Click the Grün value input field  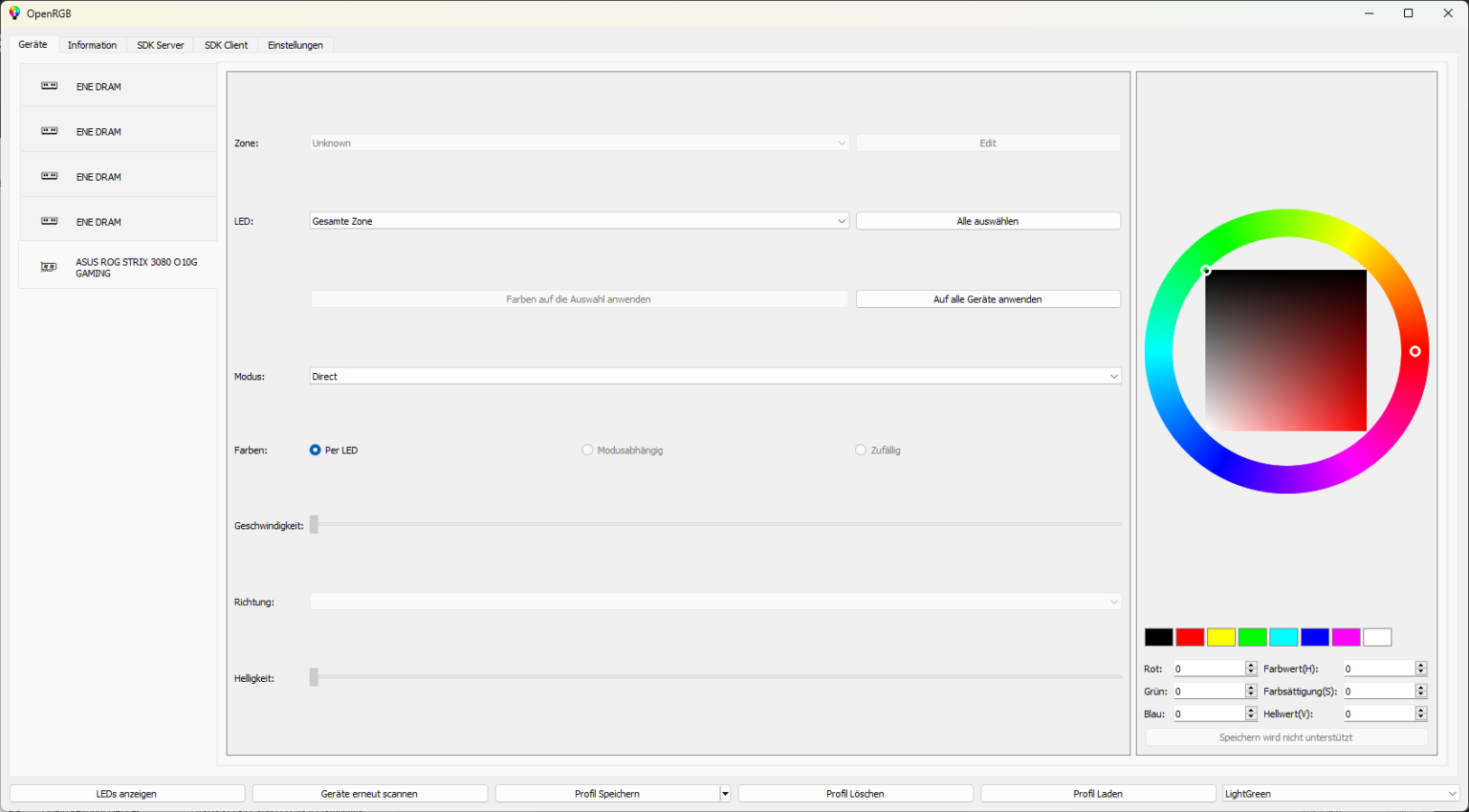tap(1209, 691)
